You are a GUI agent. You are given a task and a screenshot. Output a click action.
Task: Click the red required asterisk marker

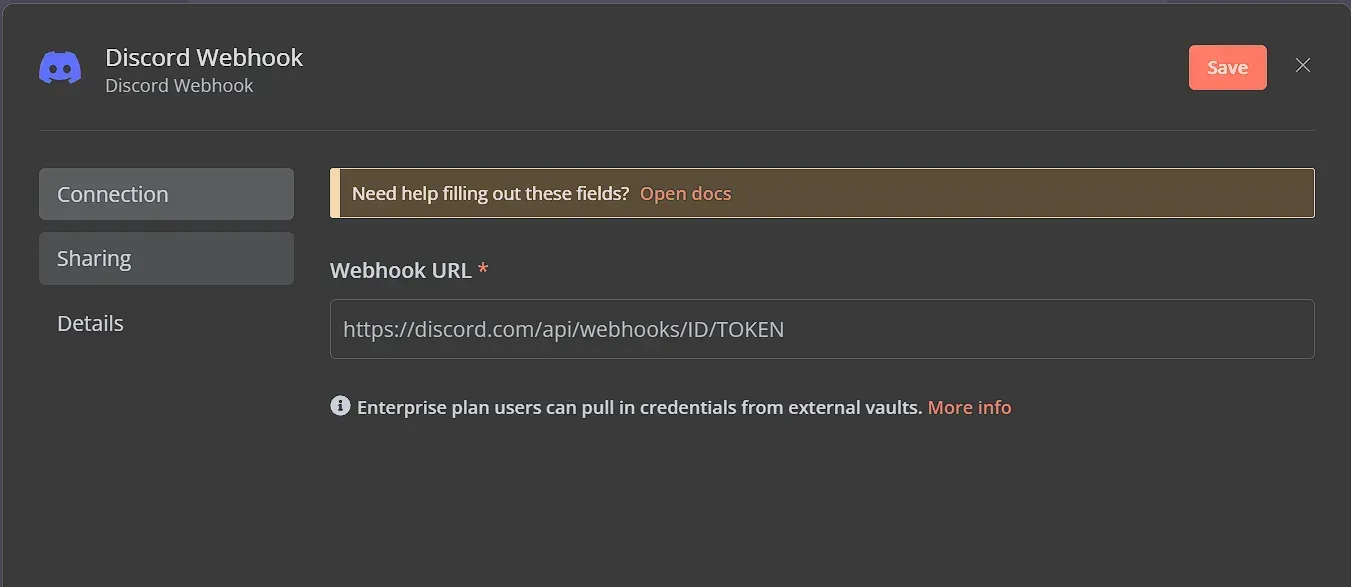(484, 269)
